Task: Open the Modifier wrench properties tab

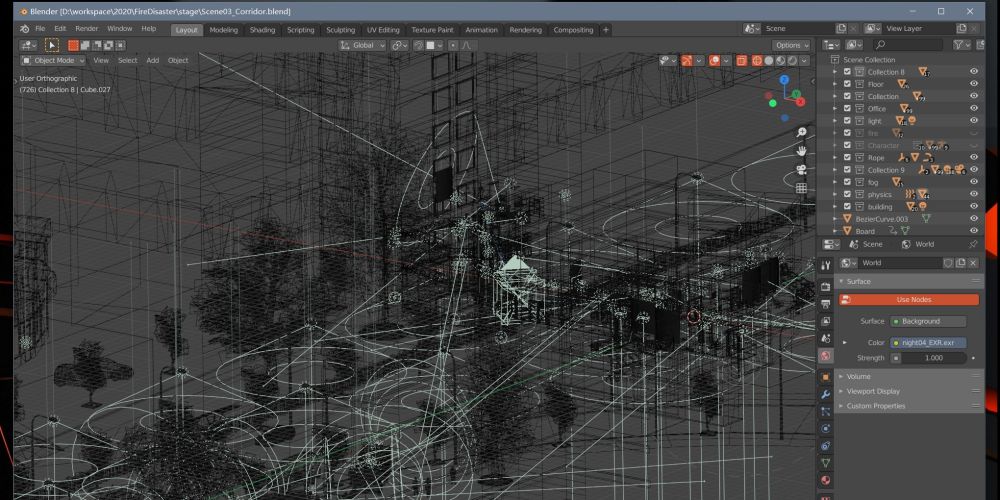Action: [826, 394]
